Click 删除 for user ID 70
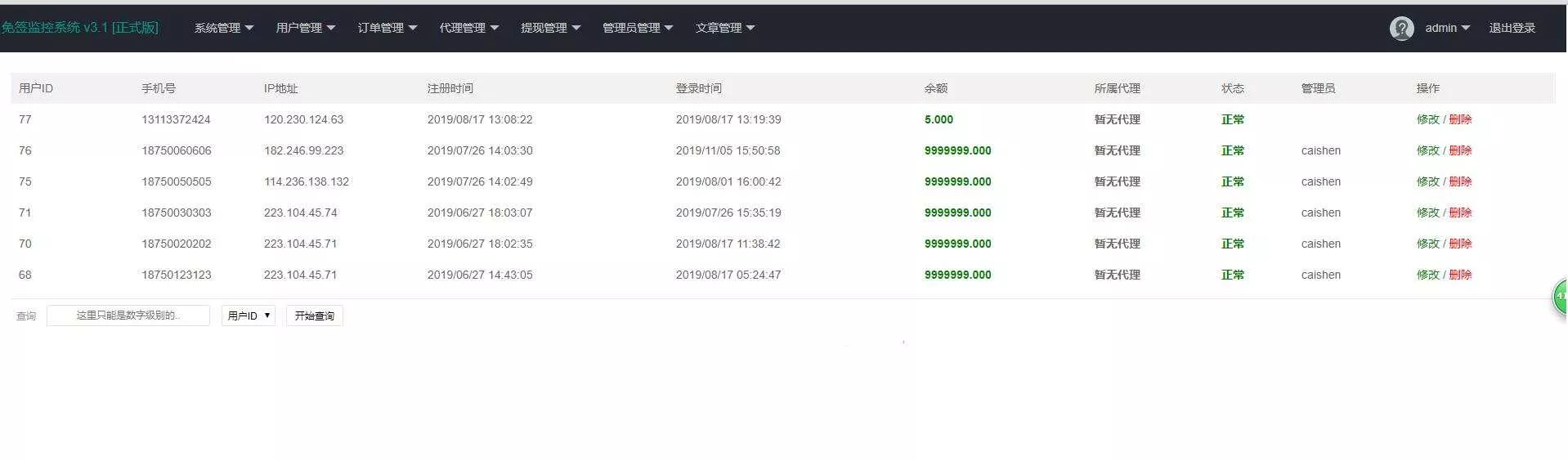This screenshot has height=461, width=1568. 1461,244
